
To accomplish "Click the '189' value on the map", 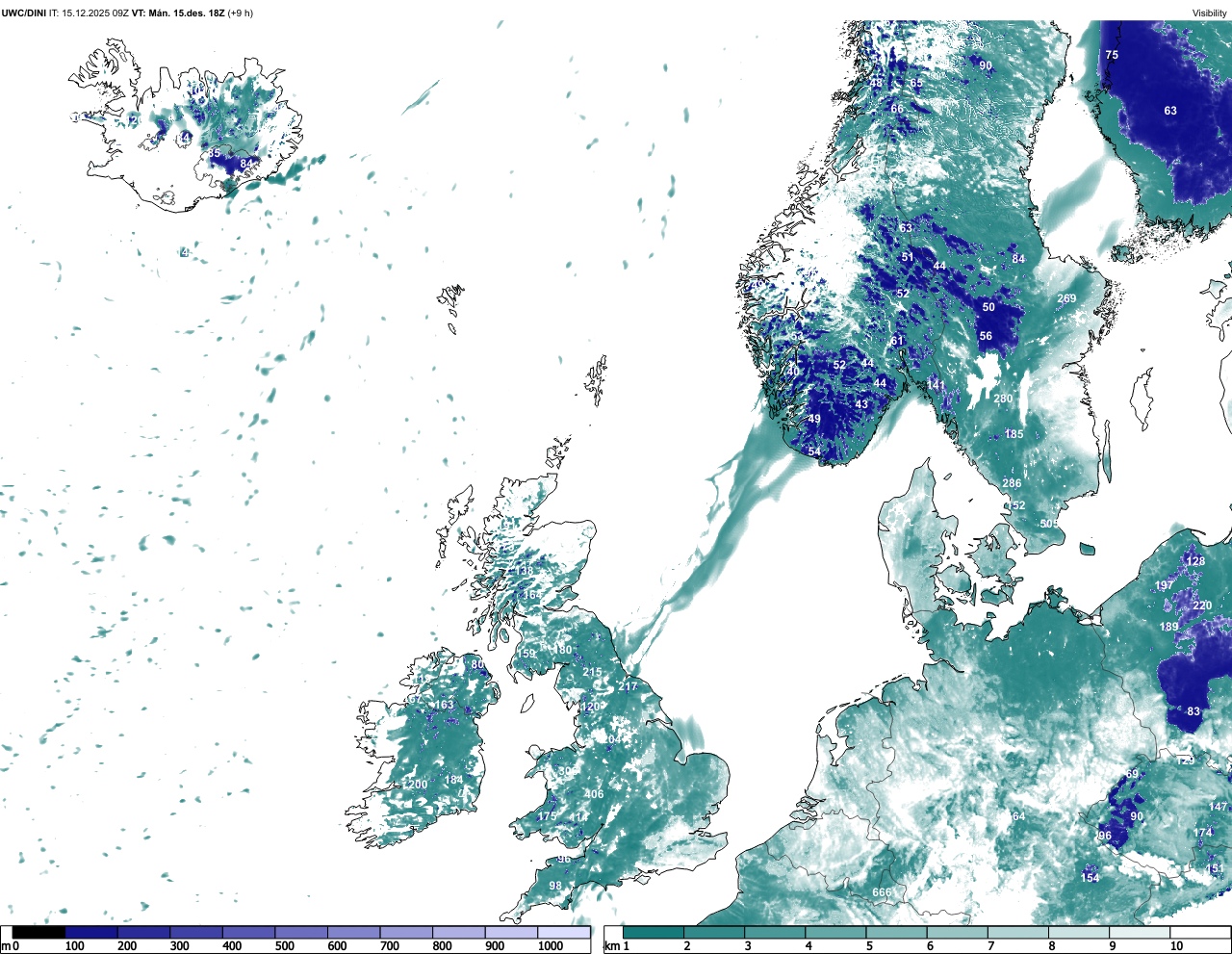I will click(x=1168, y=627).
